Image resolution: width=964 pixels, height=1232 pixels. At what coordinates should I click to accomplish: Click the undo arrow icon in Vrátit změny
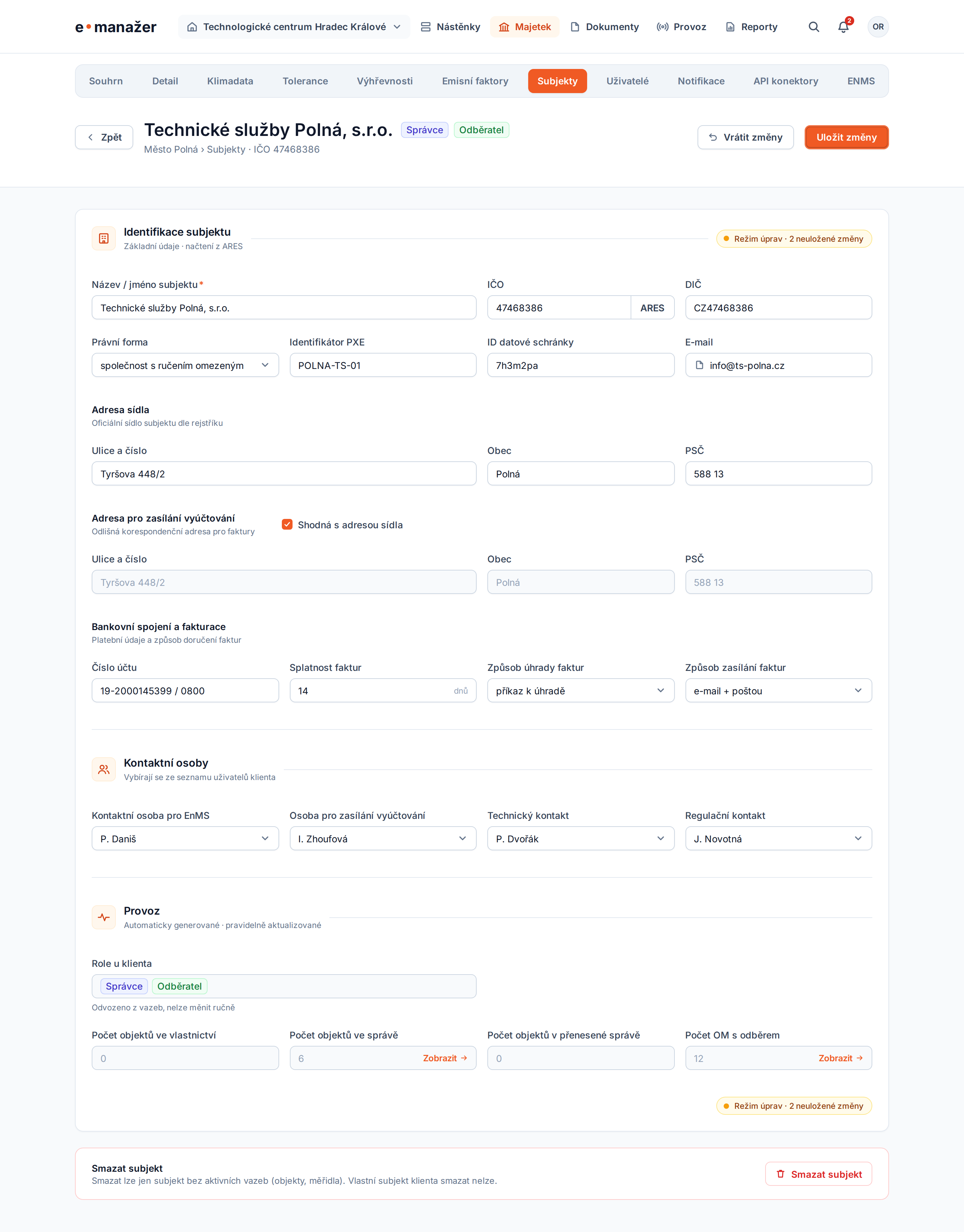(713, 137)
